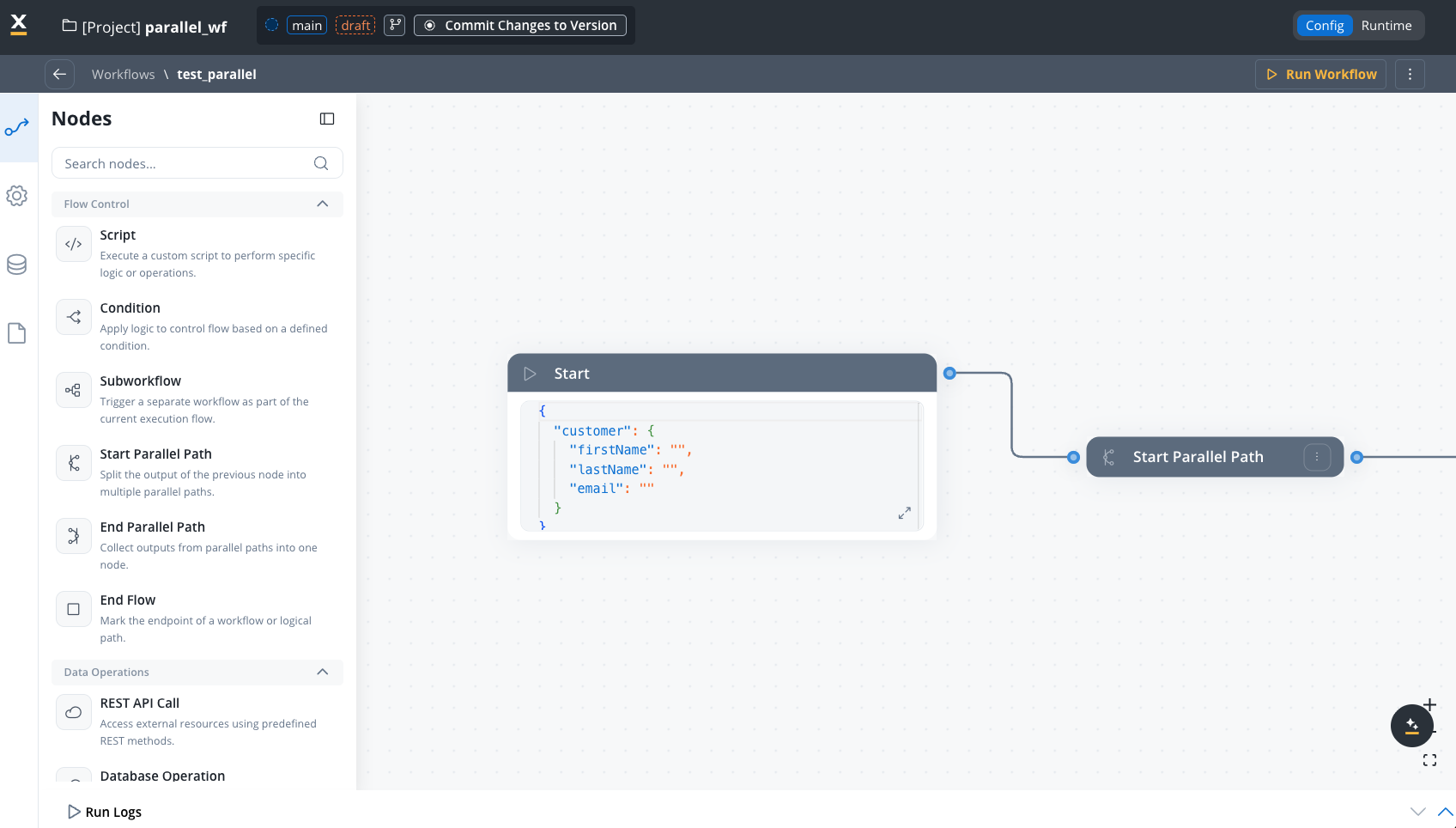Click the fit-to-screen icon on canvas
The image size is (1456, 828).
point(1429,760)
